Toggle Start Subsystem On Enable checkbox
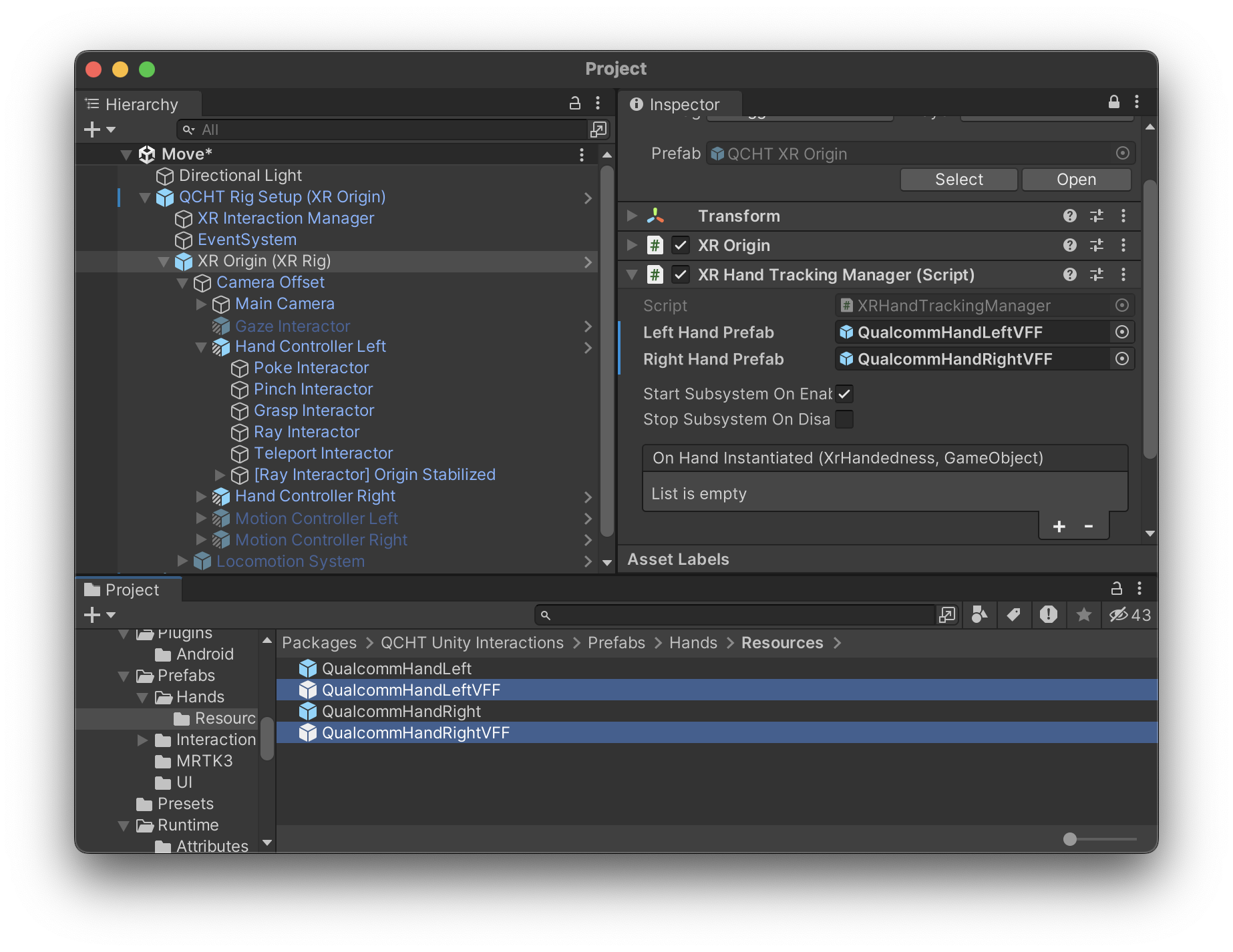 click(x=844, y=394)
